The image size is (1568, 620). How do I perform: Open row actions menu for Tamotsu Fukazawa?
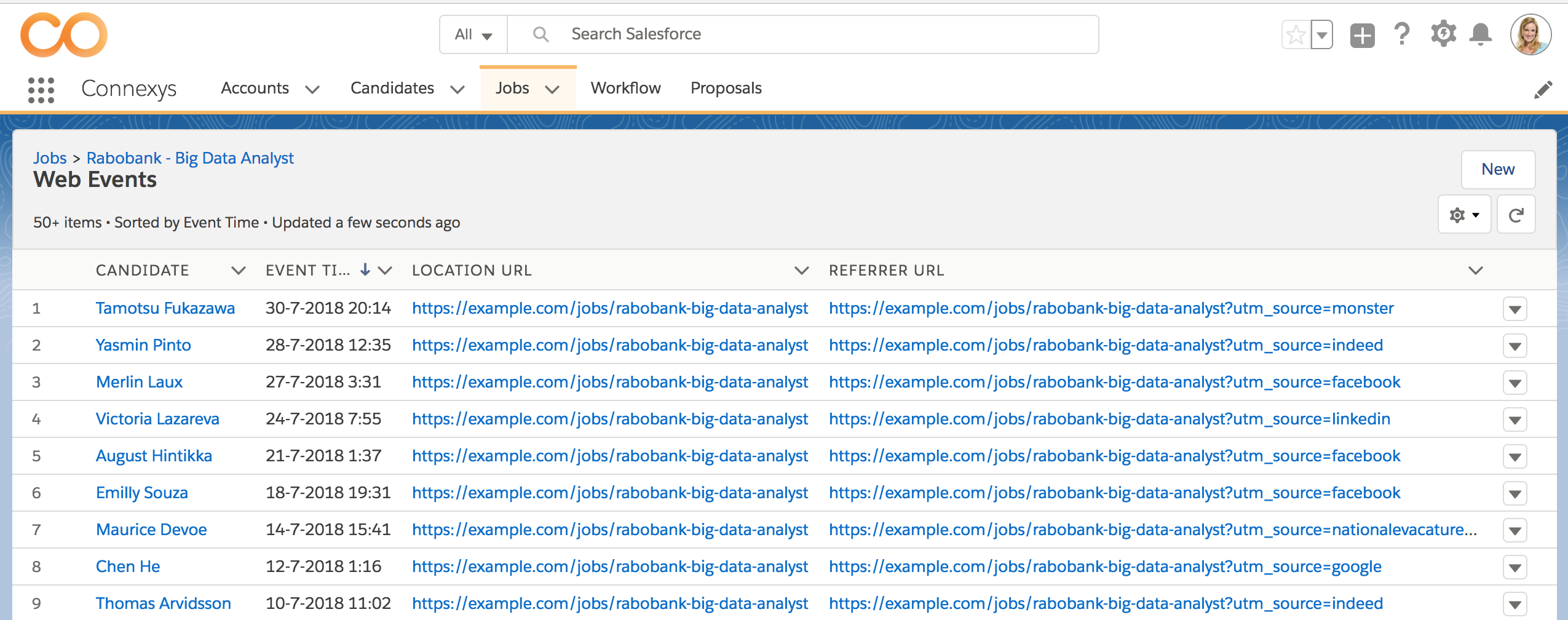coord(1515,309)
